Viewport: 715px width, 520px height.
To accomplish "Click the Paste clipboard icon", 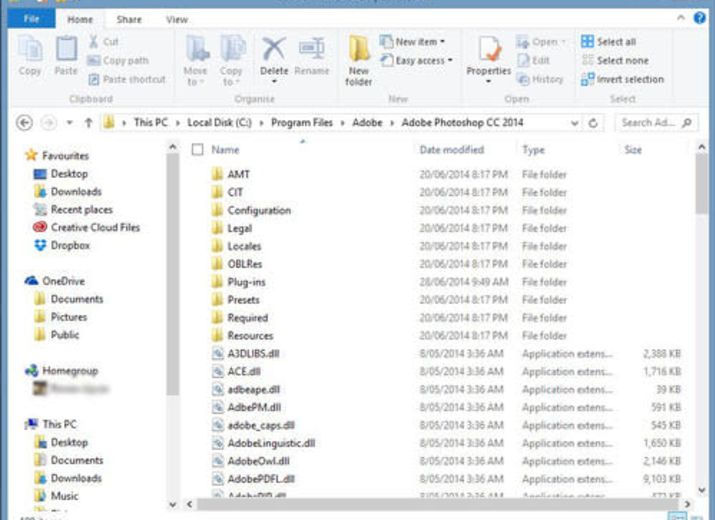I will tap(67, 49).
